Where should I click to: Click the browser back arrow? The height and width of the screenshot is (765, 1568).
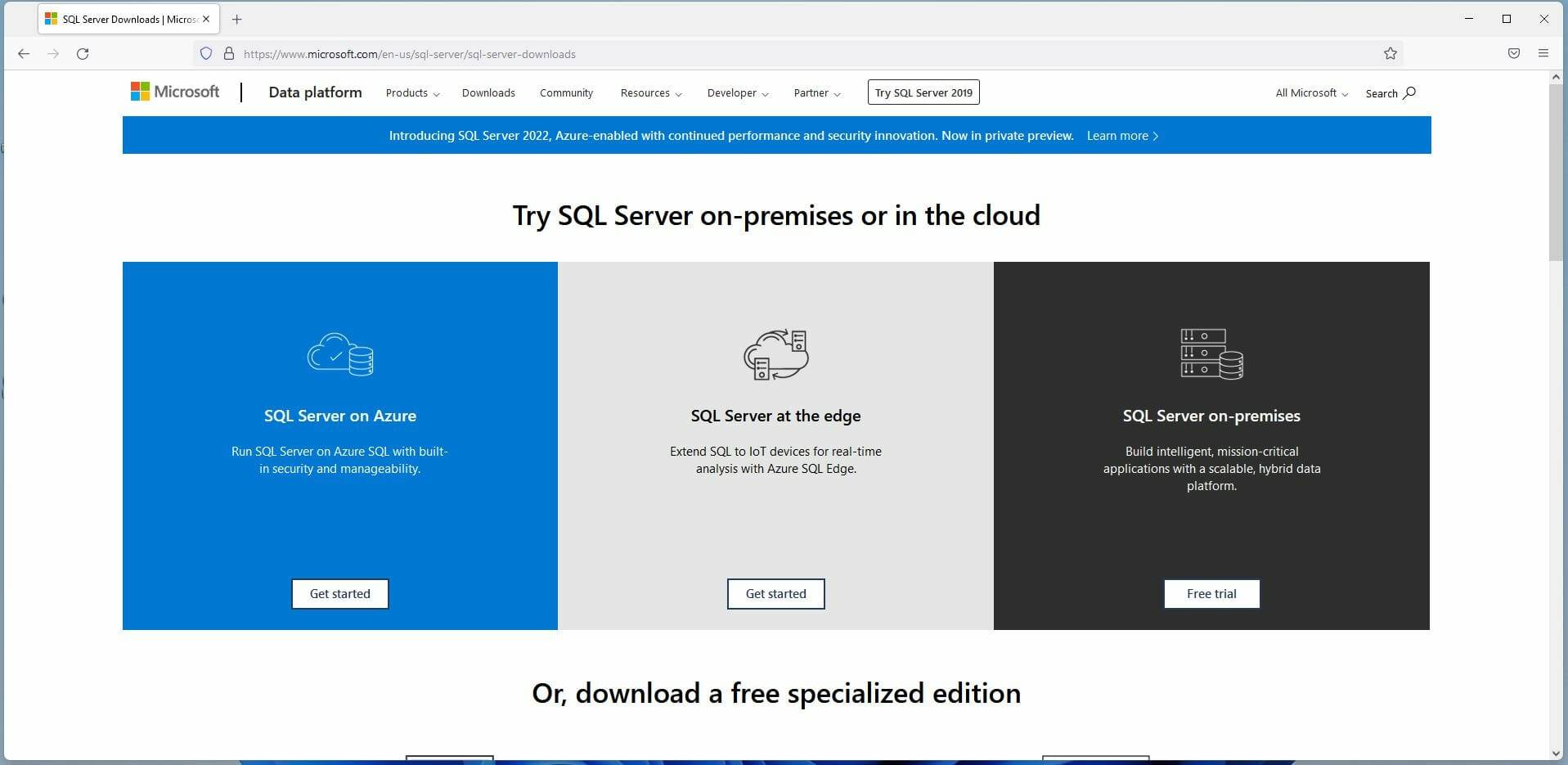point(24,53)
